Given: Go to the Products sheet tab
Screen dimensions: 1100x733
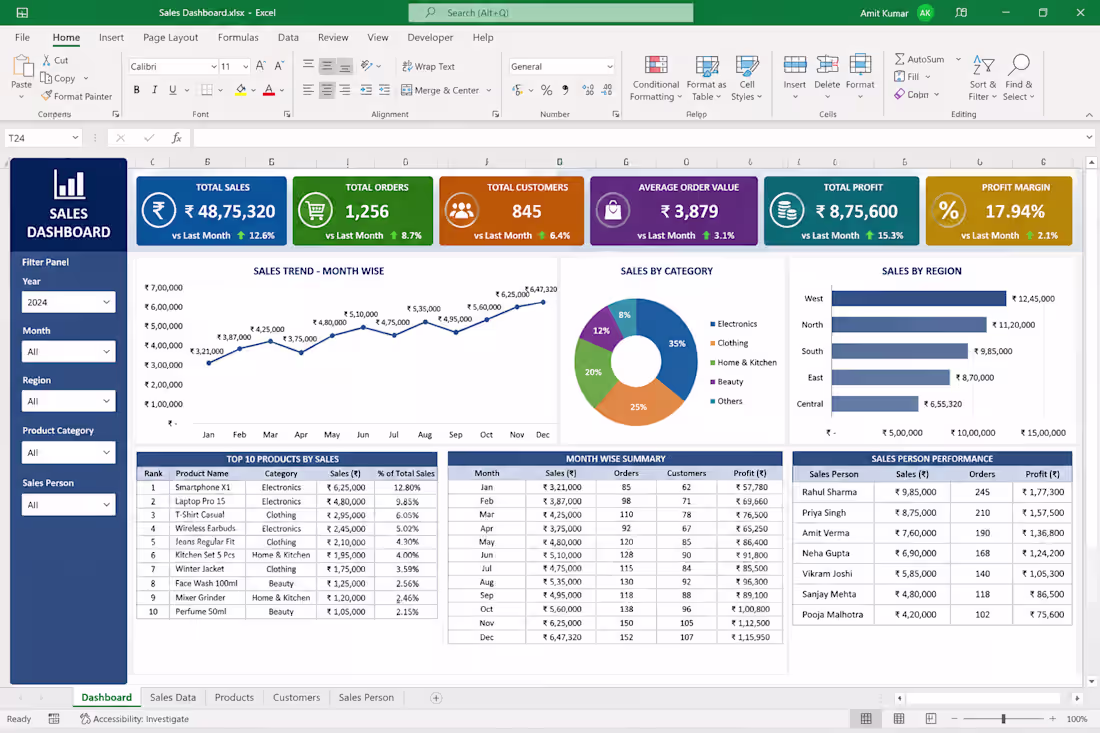Looking at the screenshot, I should (234, 697).
